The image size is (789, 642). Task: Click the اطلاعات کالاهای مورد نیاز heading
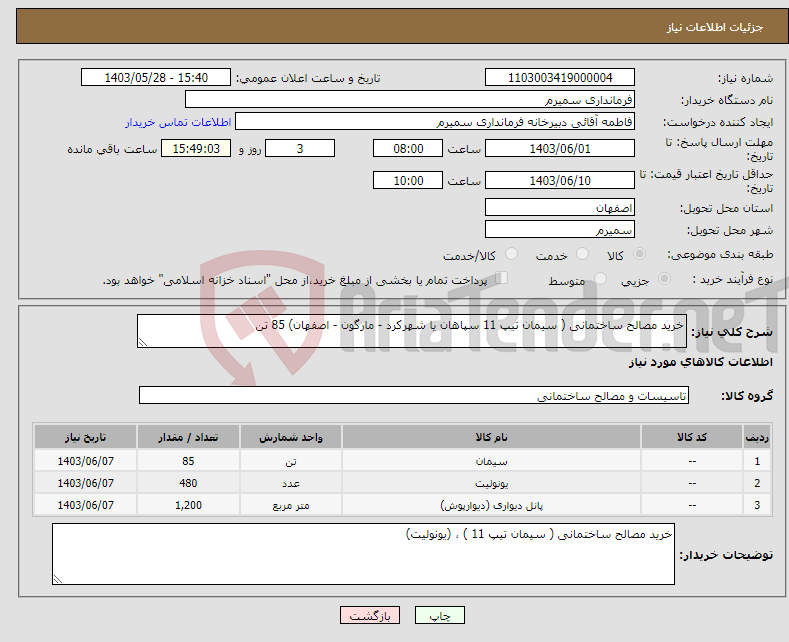[700, 362]
